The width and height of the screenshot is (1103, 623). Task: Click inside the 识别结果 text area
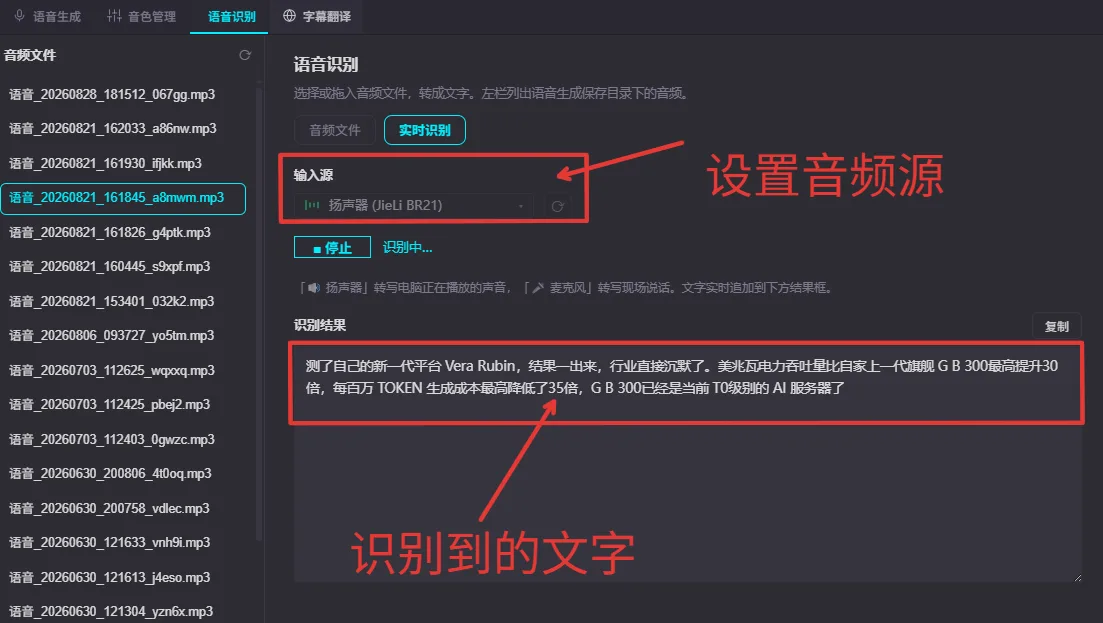point(687,463)
